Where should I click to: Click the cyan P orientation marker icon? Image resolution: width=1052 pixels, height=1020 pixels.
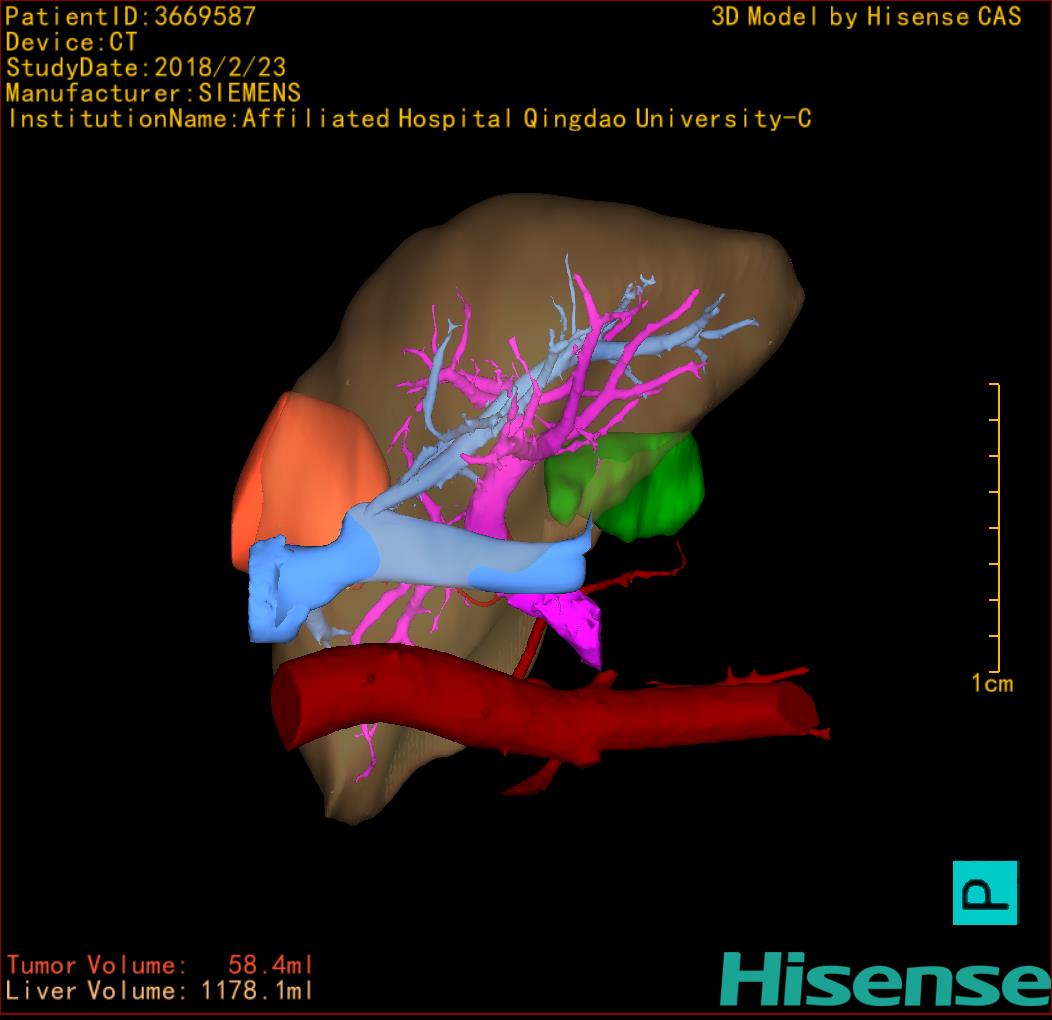(x=984, y=892)
